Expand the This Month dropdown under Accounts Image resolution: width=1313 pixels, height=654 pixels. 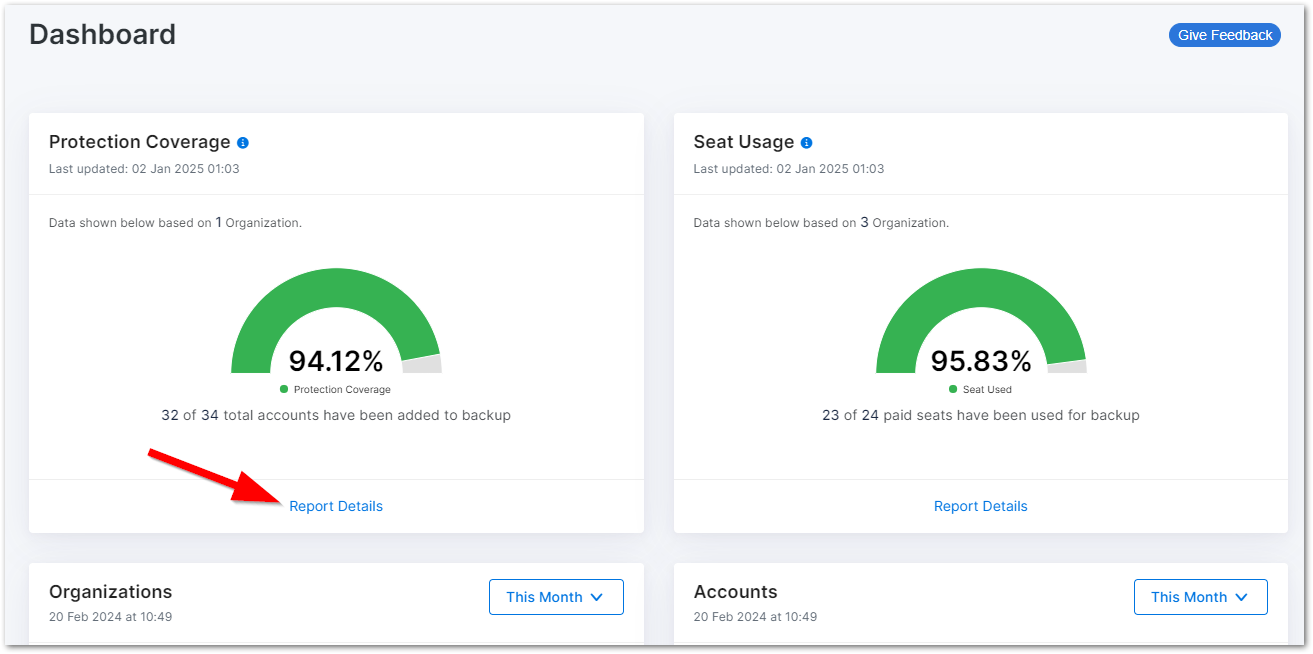coord(1200,597)
